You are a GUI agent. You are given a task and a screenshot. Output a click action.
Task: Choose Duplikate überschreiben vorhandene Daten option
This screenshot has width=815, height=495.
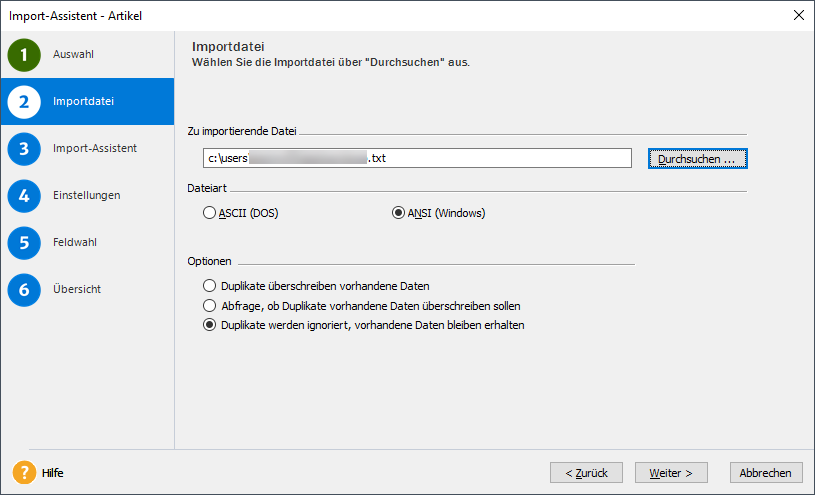pos(209,286)
